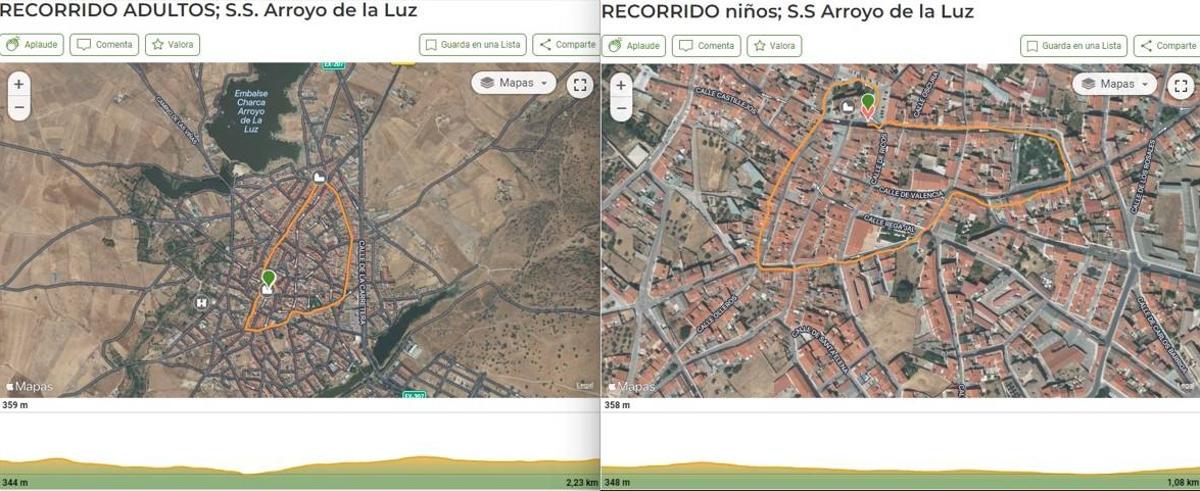Screen dimensions: 1200x491
Task: Click the niños elevation profile chart
Action: point(901,450)
